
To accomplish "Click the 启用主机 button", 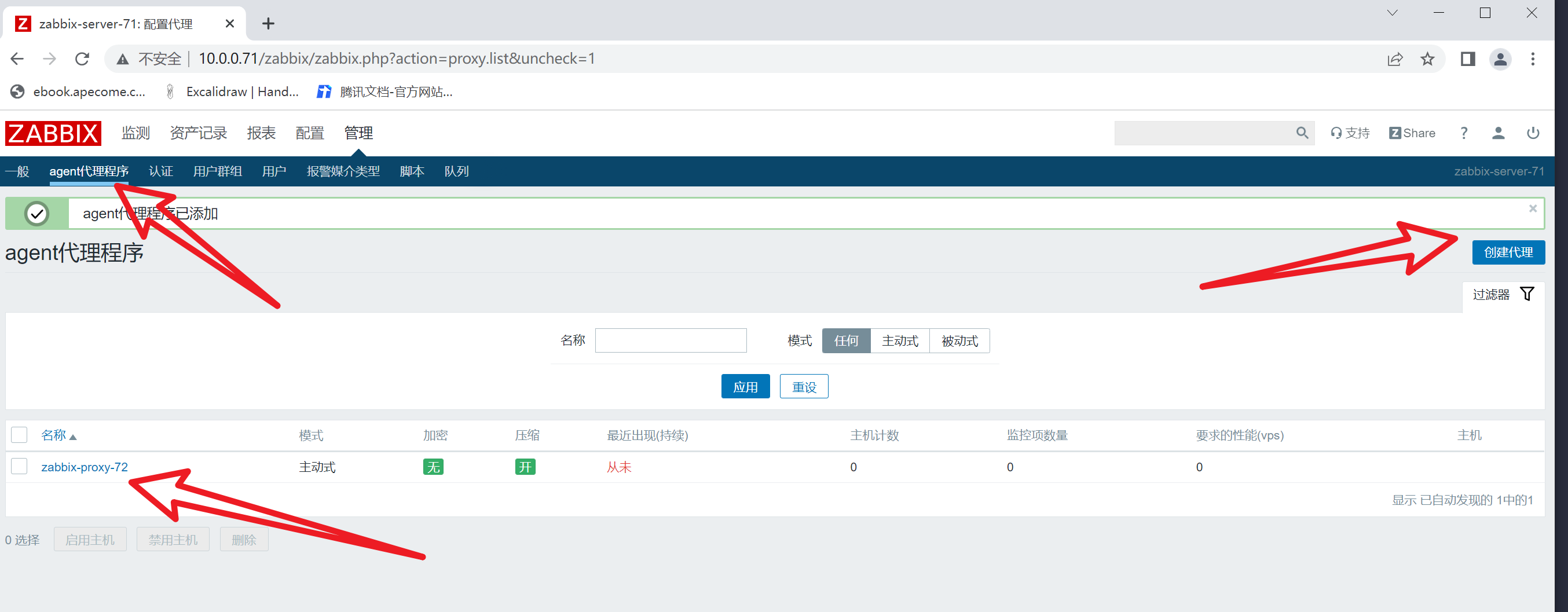I will point(90,540).
